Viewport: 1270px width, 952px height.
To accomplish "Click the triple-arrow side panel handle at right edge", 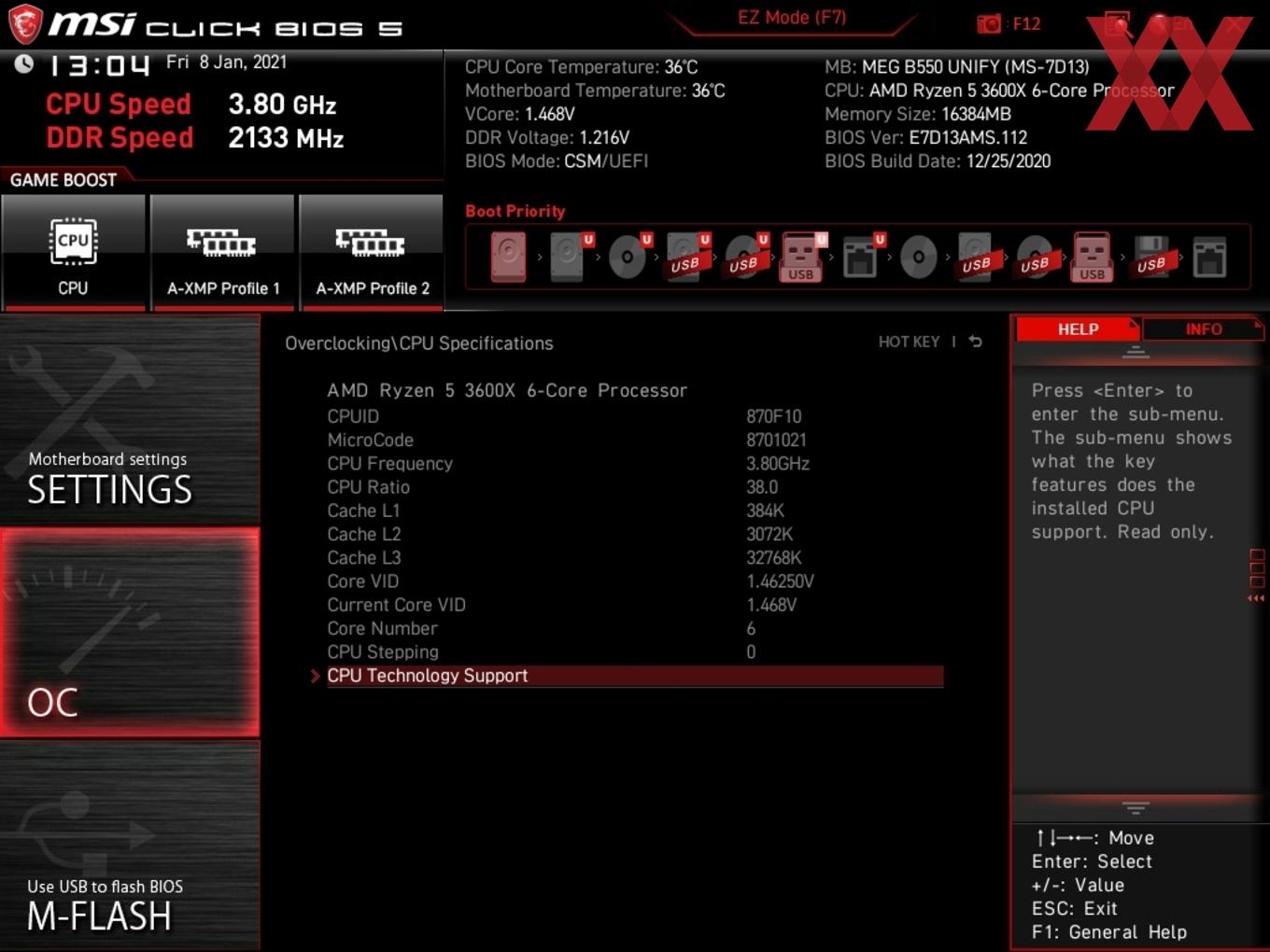I will pyautogui.click(x=1256, y=598).
